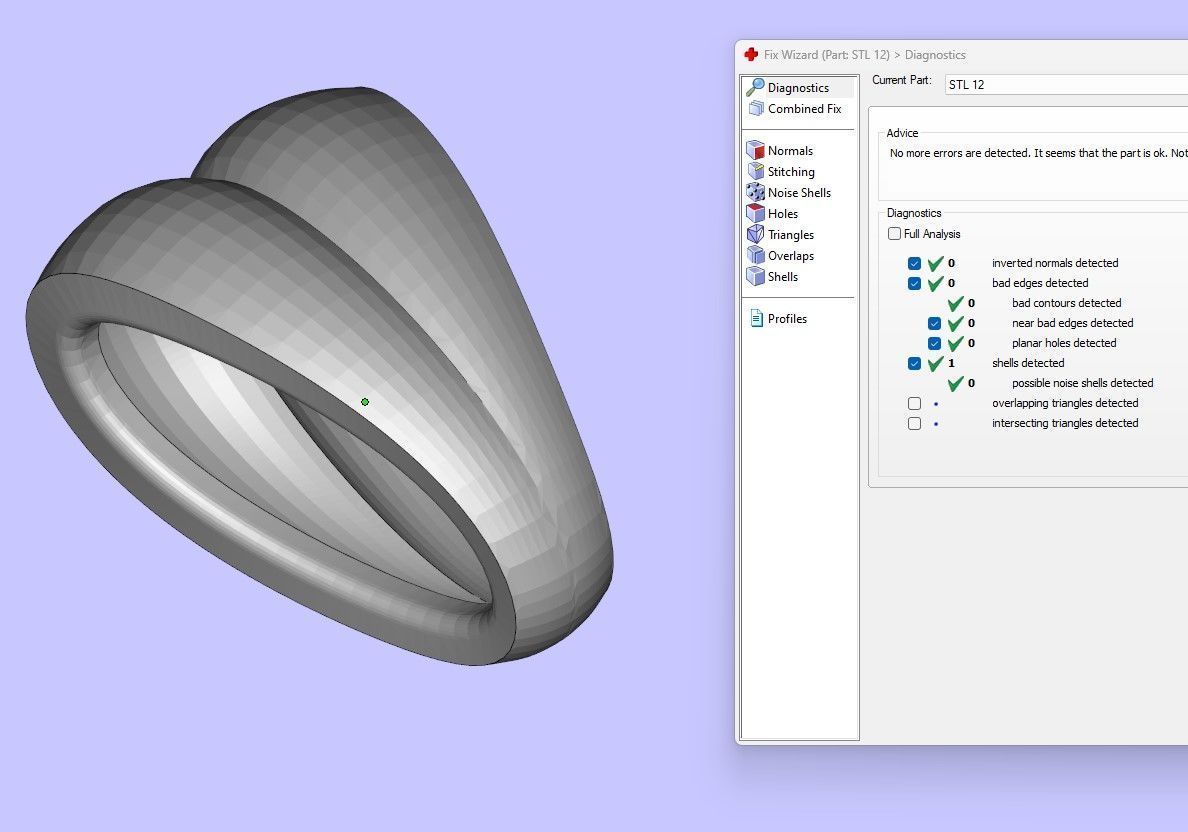
Task: Uncheck planar holes detected checkbox
Action: coord(934,343)
